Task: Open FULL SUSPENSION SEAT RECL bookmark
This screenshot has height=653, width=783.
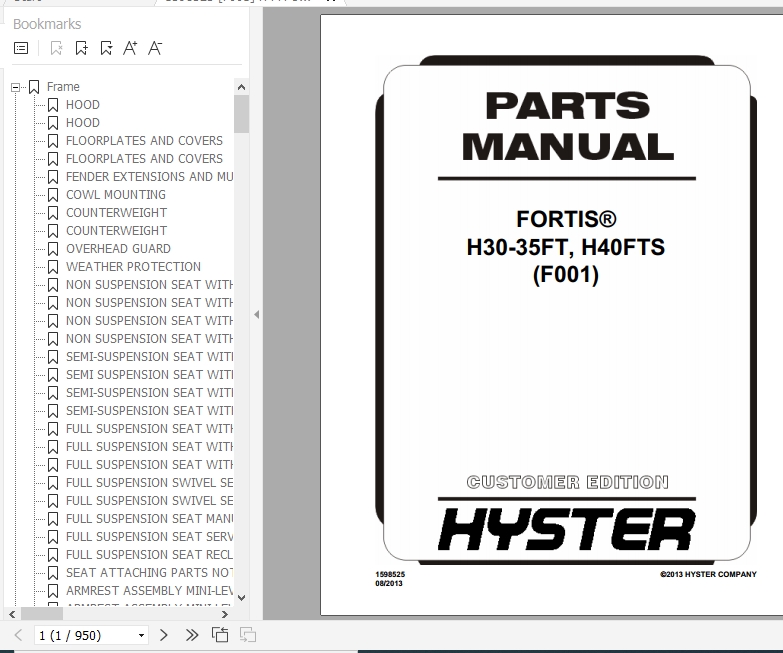Action: 149,555
